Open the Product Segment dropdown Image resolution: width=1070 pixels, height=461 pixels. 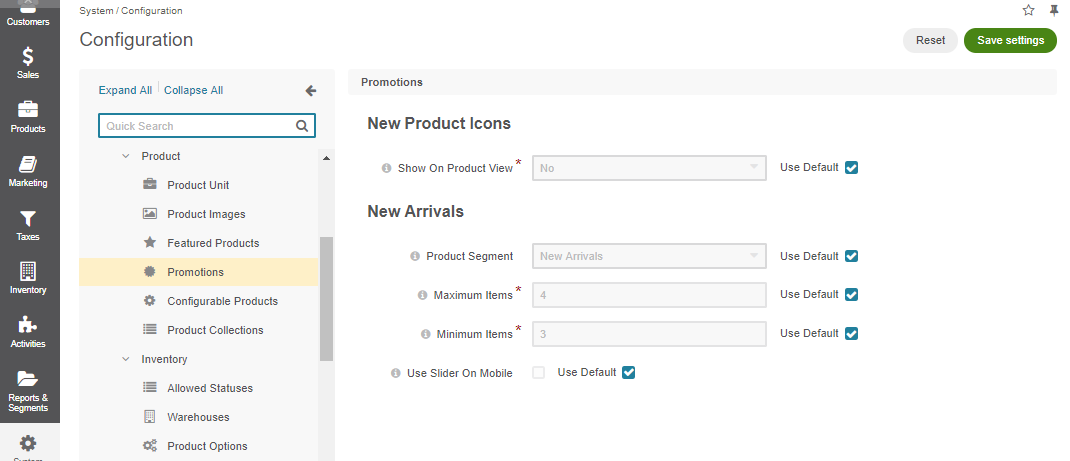click(x=649, y=257)
